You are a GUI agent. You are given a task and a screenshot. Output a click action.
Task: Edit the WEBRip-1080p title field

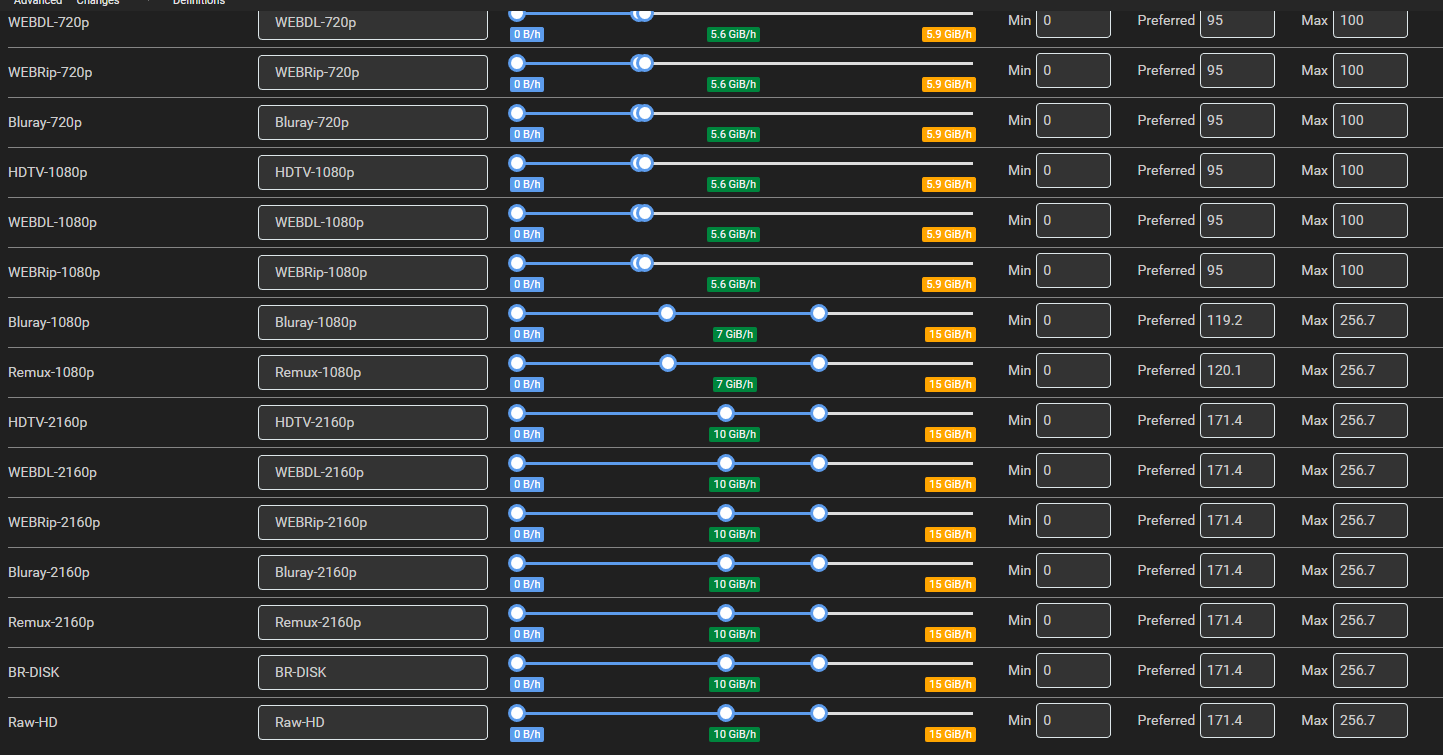pos(373,272)
